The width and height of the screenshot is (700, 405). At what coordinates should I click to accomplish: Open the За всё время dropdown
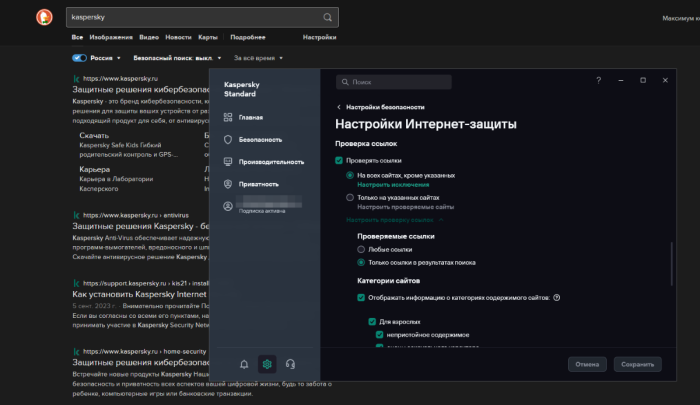(258, 58)
